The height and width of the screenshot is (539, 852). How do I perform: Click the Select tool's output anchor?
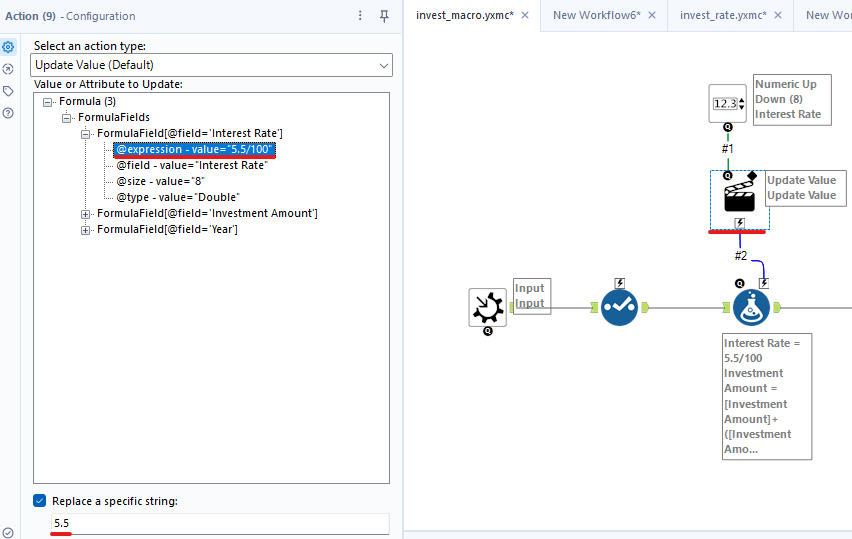[x=645, y=308]
